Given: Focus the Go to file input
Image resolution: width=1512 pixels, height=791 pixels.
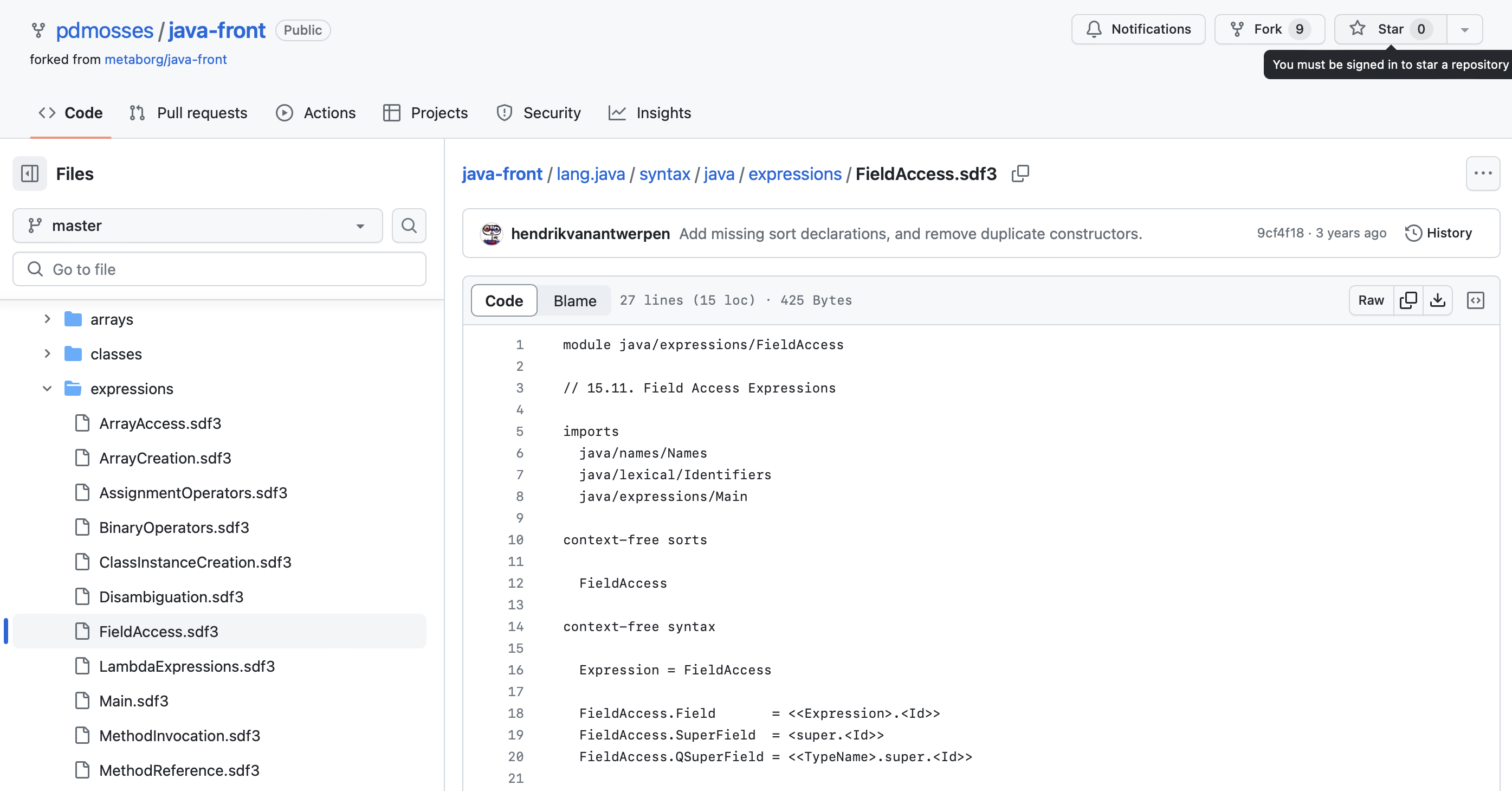Looking at the screenshot, I should coord(219,269).
